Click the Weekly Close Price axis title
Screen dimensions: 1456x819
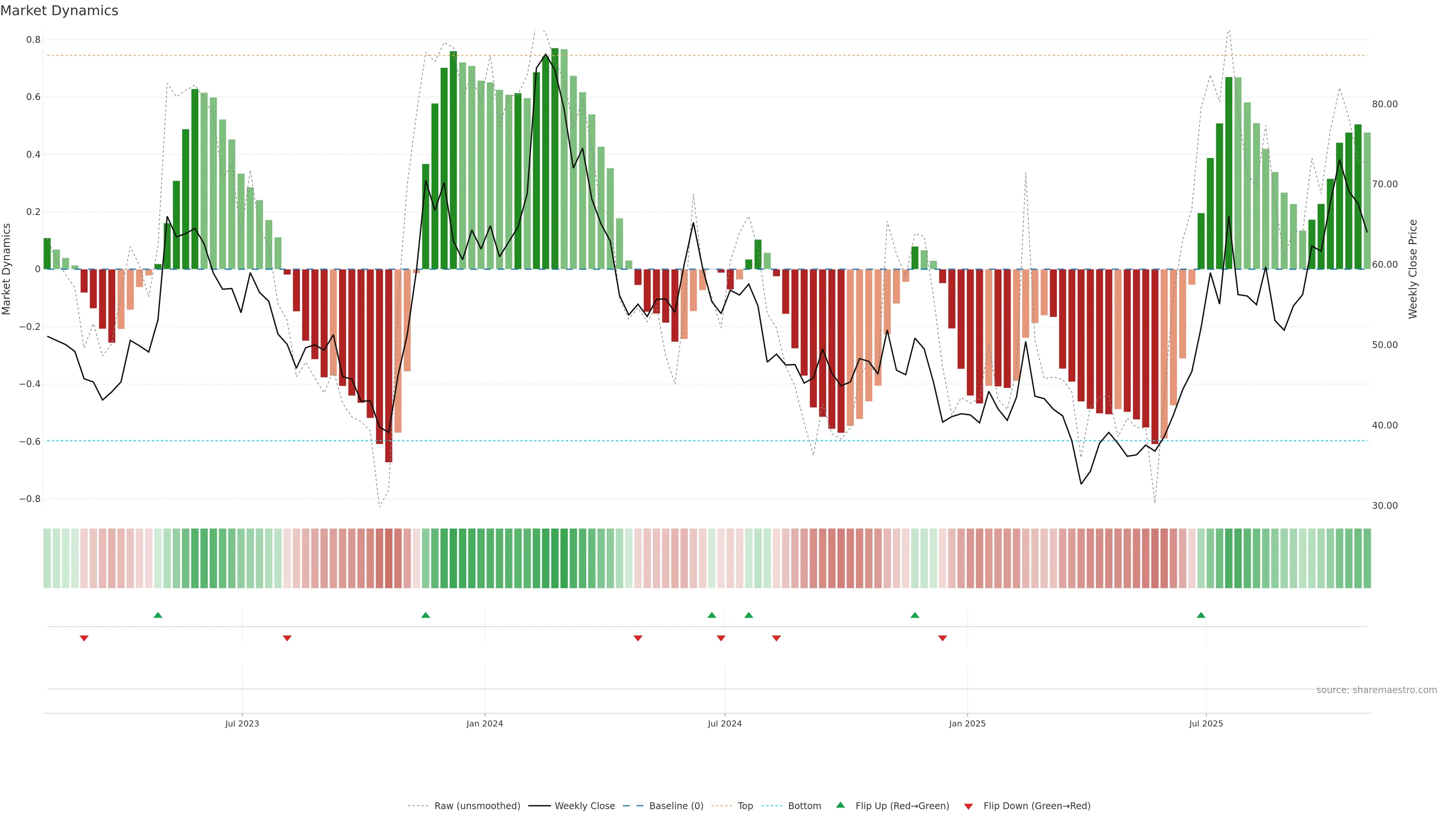(x=1412, y=269)
